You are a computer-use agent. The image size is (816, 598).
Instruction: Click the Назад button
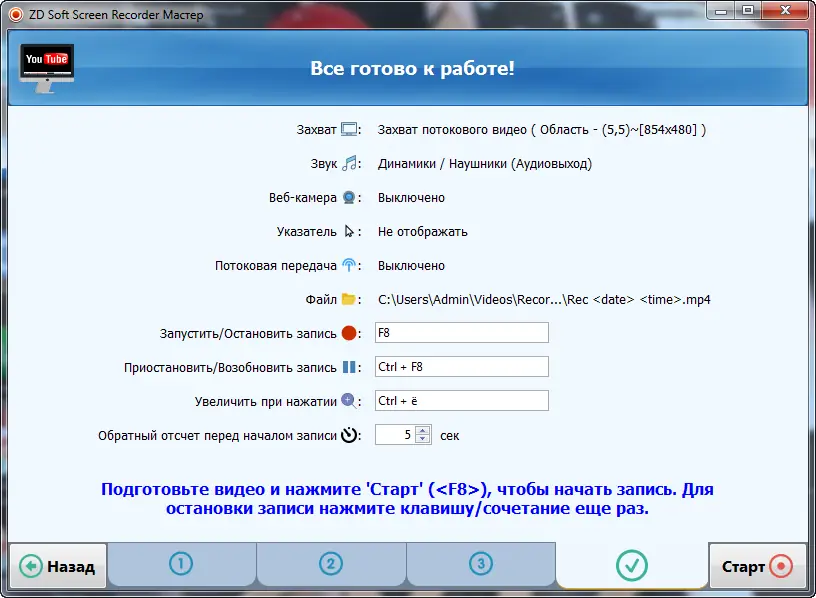pyautogui.click(x=55, y=565)
